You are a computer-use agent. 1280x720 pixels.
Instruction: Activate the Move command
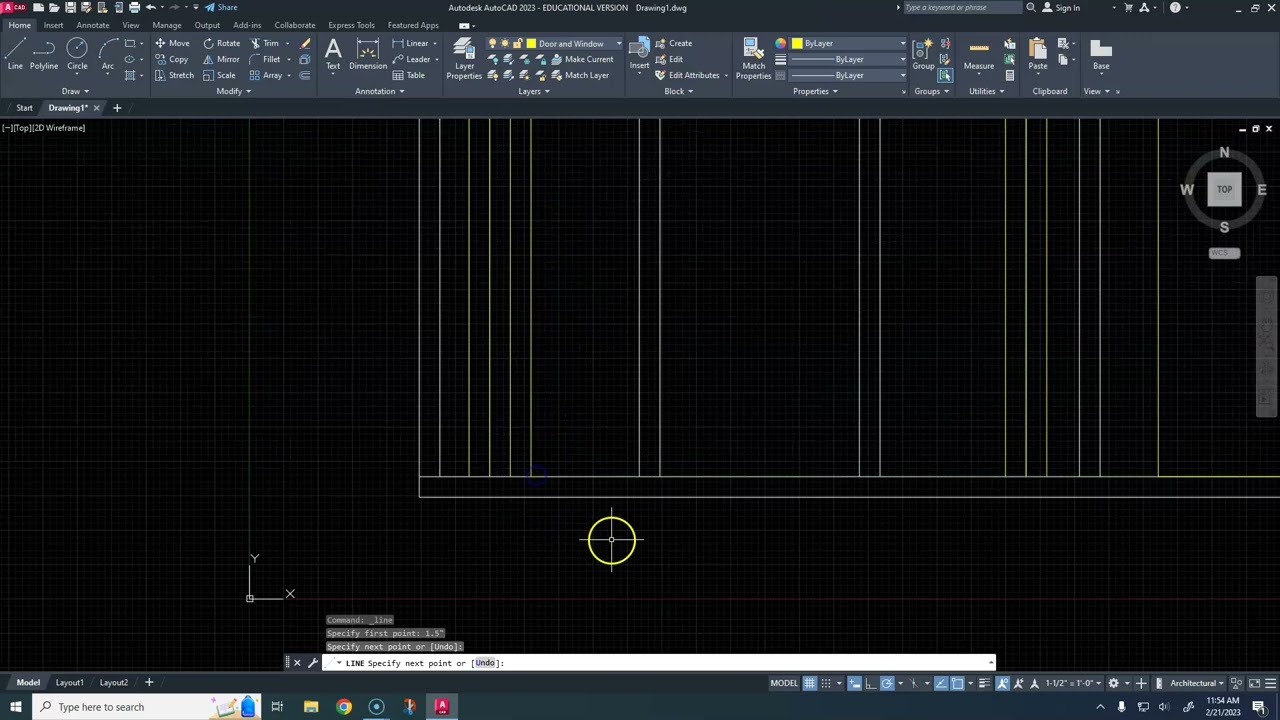[x=171, y=43]
